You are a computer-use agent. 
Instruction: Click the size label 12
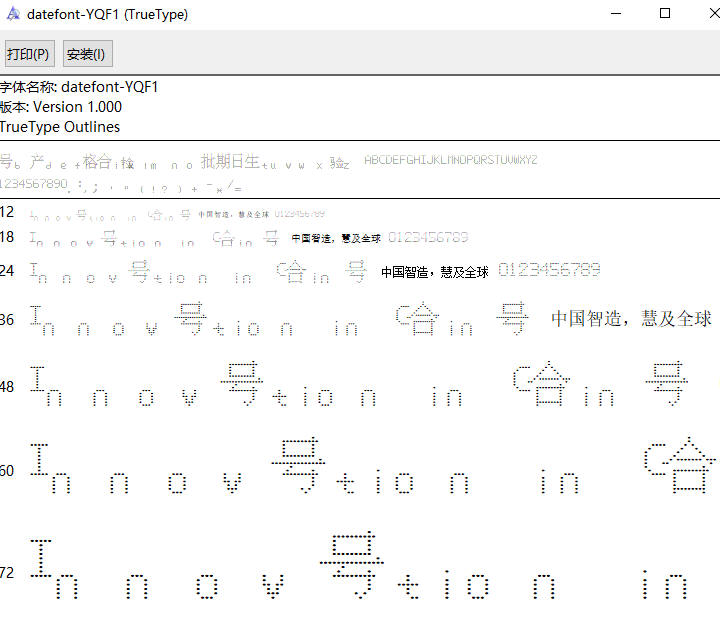pyautogui.click(x=7, y=212)
